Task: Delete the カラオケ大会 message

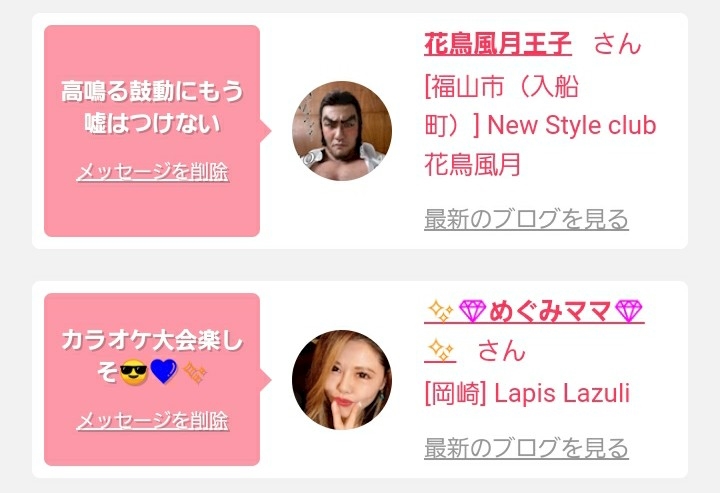Action: coord(152,420)
